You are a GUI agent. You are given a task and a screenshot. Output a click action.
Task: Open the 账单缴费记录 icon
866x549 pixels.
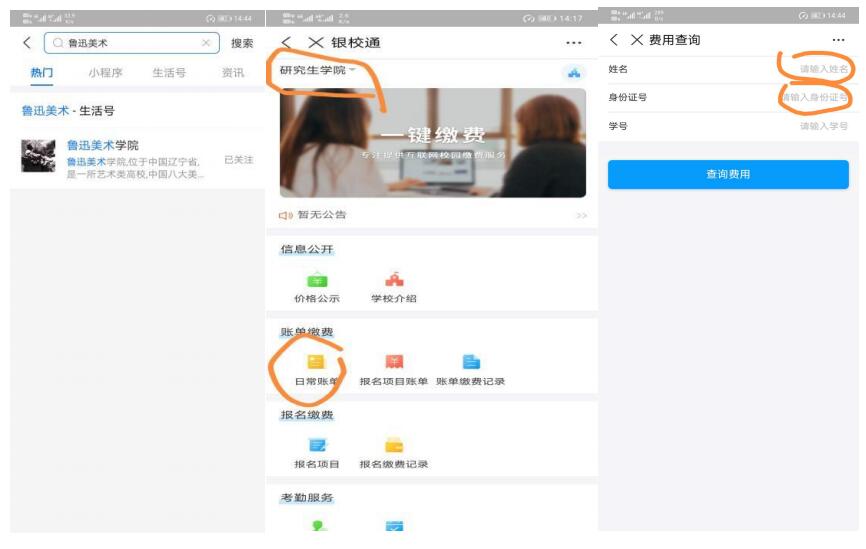(470, 363)
